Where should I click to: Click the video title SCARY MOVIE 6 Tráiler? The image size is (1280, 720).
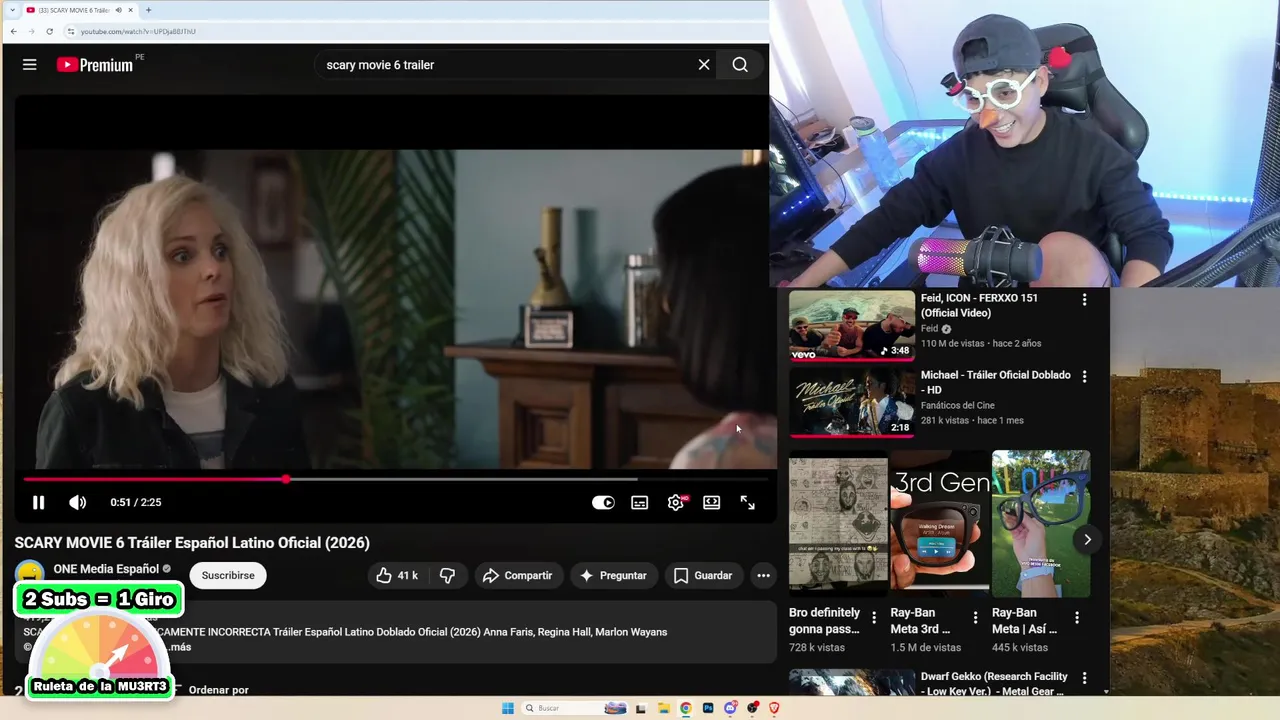click(192, 543)
